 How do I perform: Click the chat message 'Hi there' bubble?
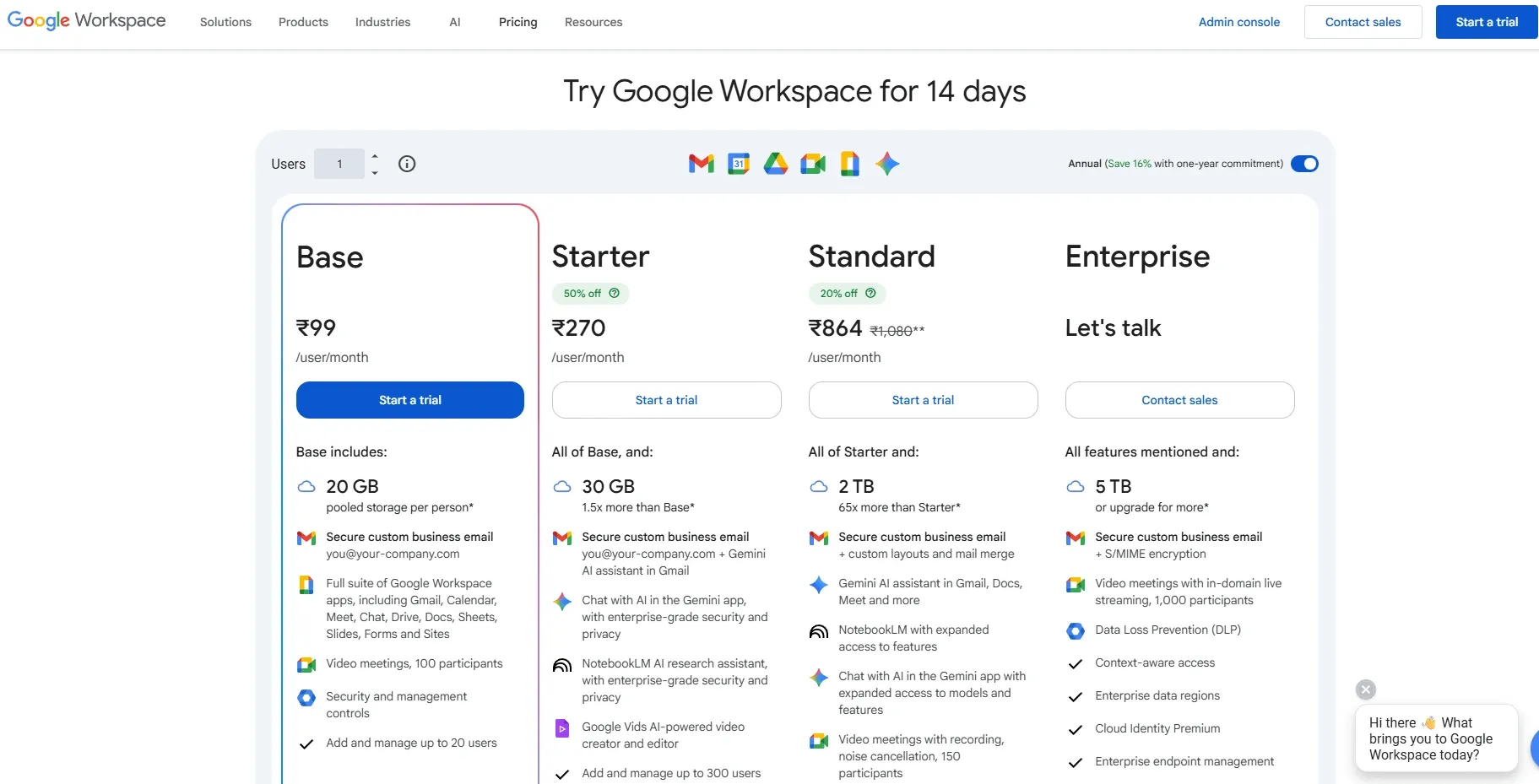click(x=1436, y=738)
